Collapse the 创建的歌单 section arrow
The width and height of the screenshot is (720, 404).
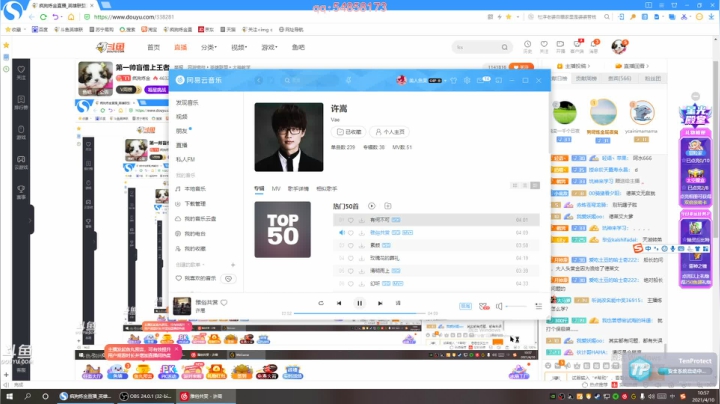tap(203, 265)
